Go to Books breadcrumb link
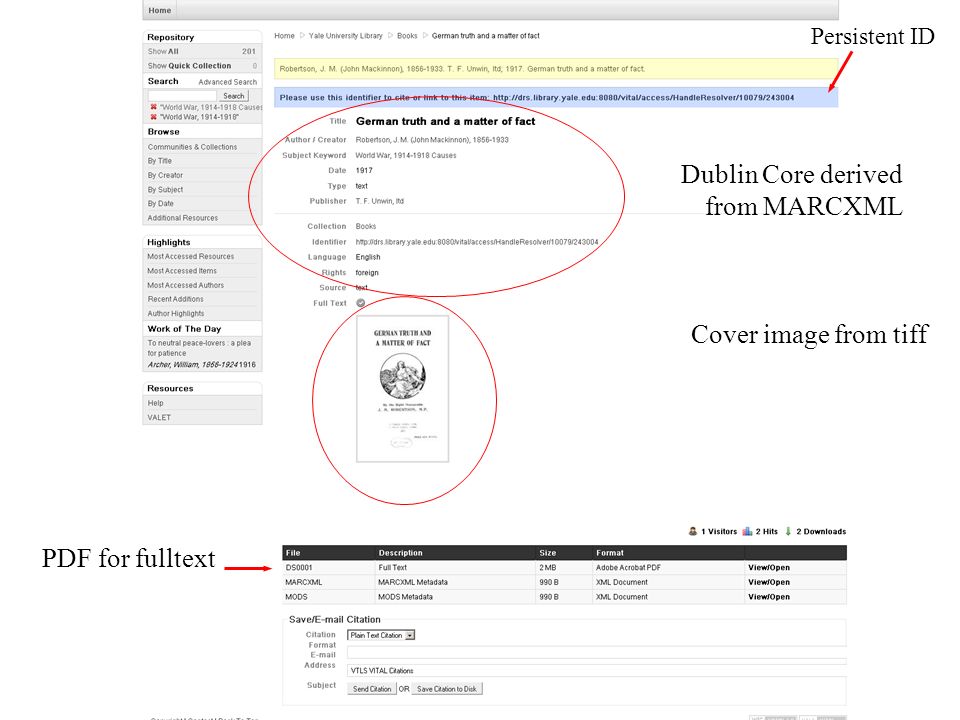The height and width of the screenshot is (720, 960). coord(407,36)
